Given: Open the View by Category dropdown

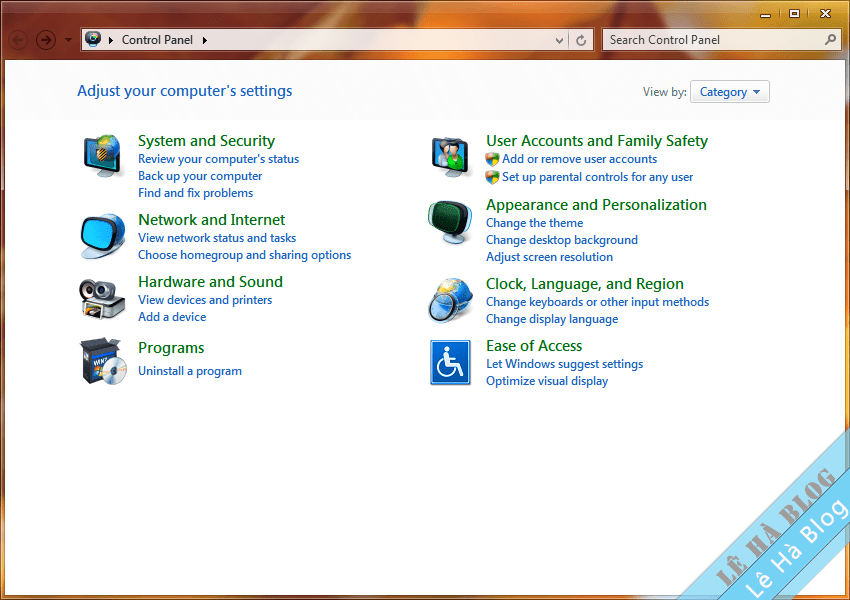Looking at the screenshot, I should [x=729, y=92].
